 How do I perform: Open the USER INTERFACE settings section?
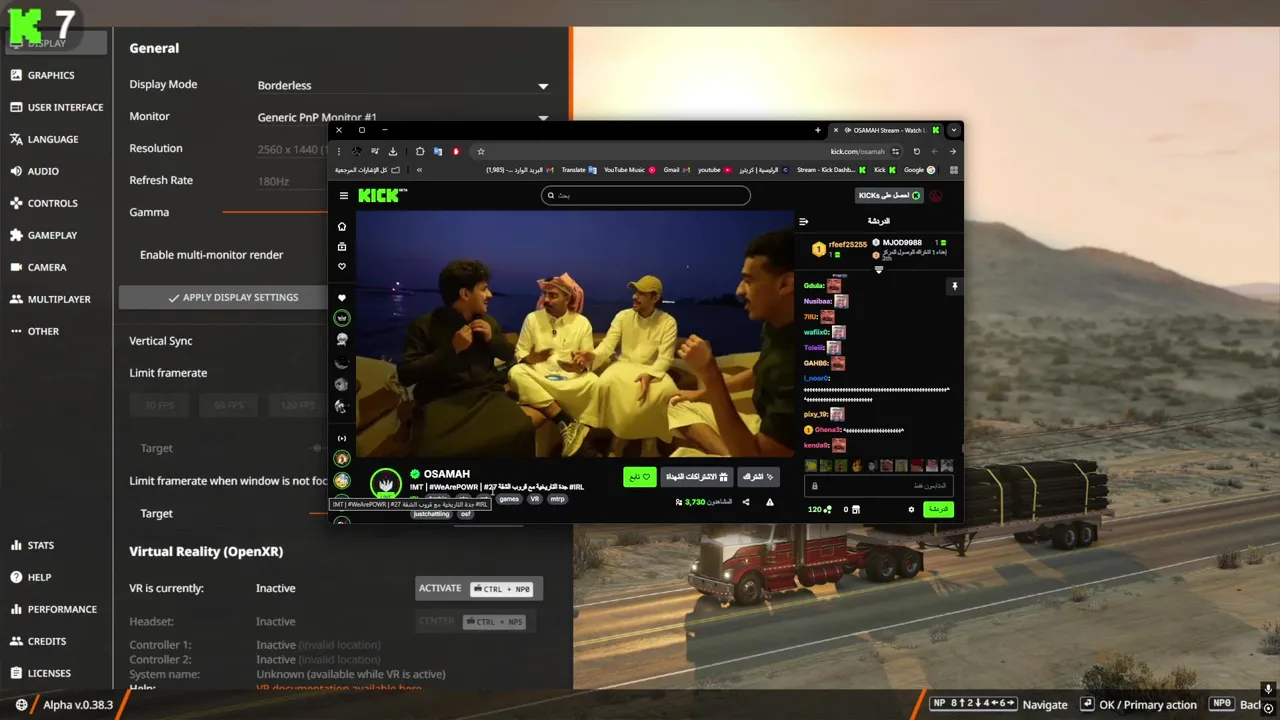(x=57, y=107)
